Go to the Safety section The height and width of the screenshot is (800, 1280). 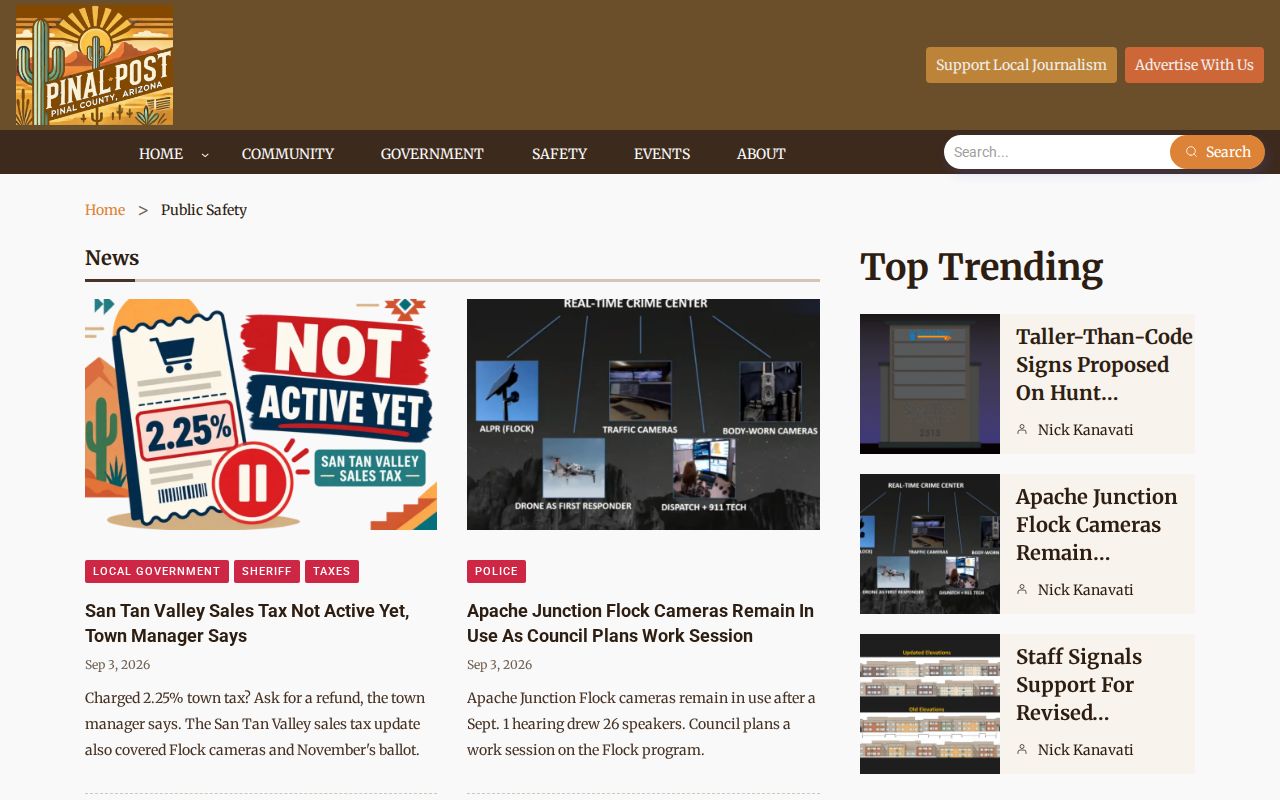point(559,154)
